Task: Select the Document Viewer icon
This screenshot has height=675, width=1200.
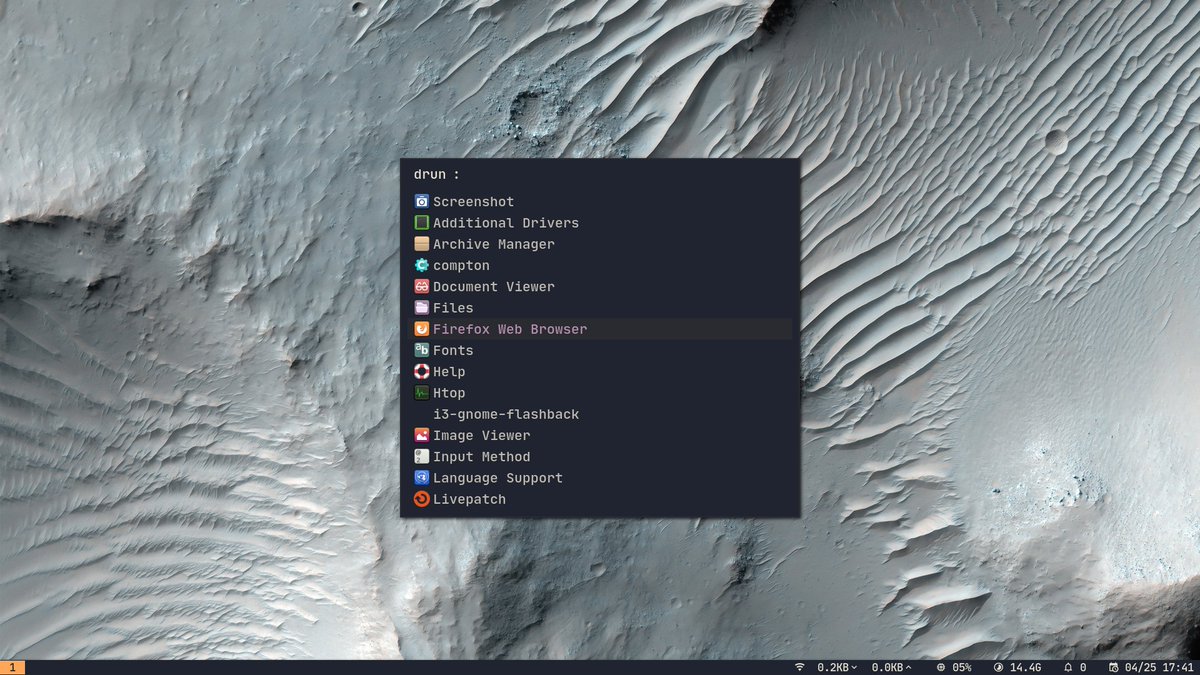Action: point(421,286)
